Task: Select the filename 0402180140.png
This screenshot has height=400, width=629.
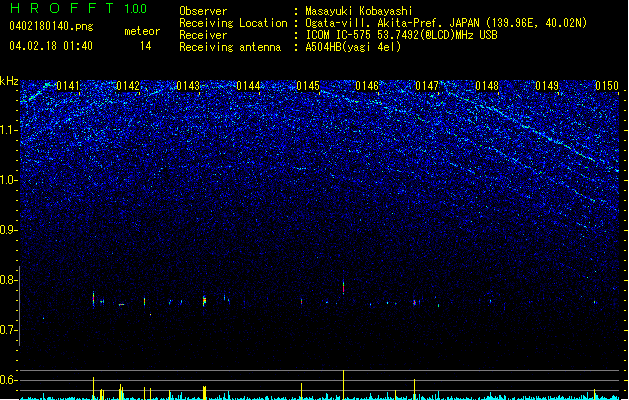Action: click(x=51, y=26)
